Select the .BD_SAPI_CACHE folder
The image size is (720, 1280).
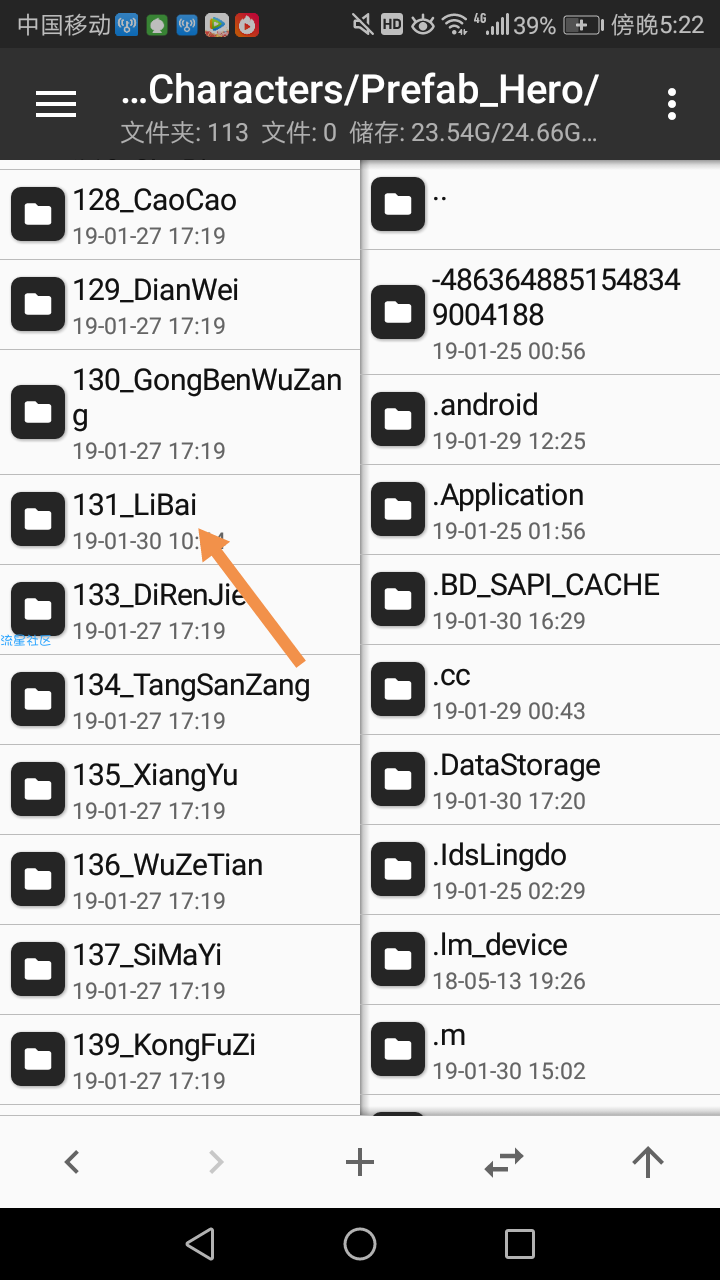click(540, 600)
